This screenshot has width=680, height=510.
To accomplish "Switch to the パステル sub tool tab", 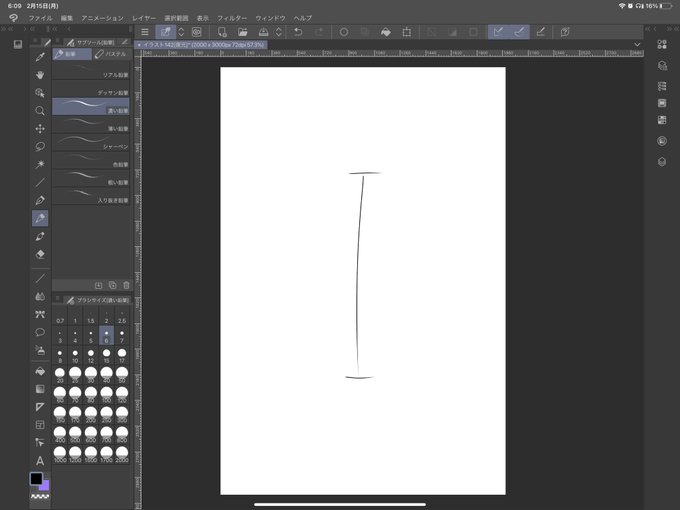I will tap(111, 54).
